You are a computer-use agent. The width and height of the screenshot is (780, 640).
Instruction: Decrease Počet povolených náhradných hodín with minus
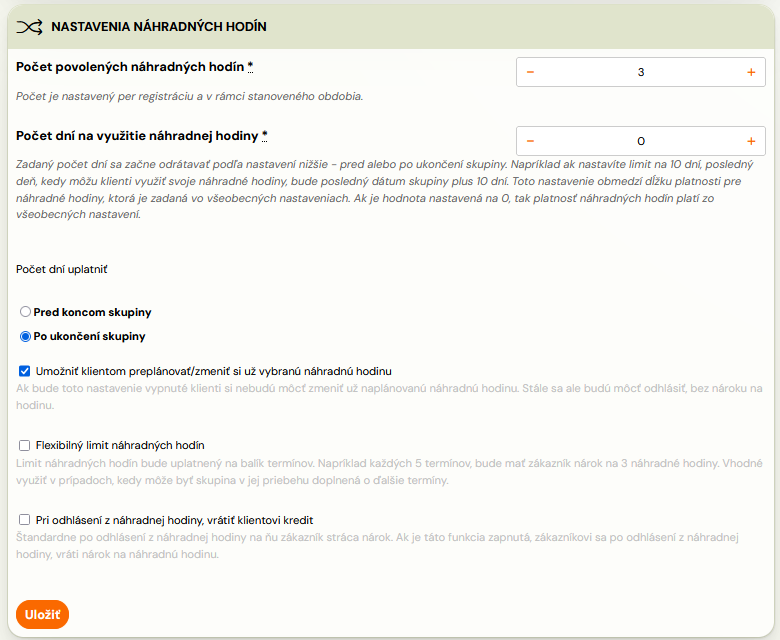pos(530,72)
